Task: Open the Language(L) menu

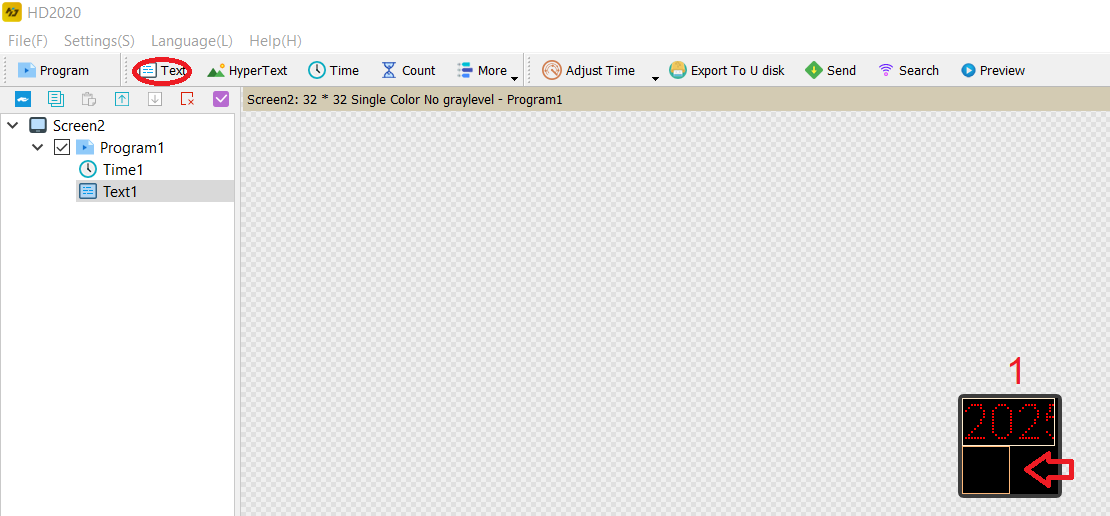Action: click(191, 41)
